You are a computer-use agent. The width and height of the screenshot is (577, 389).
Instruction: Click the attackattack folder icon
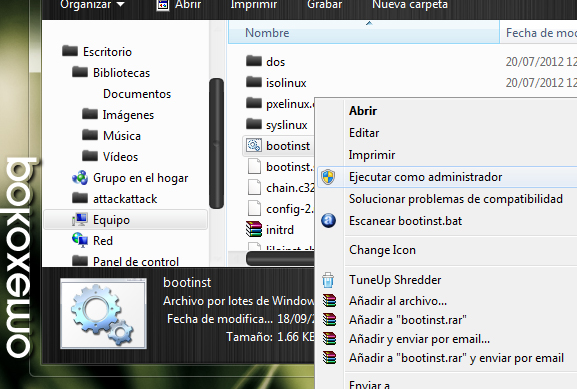80,198
